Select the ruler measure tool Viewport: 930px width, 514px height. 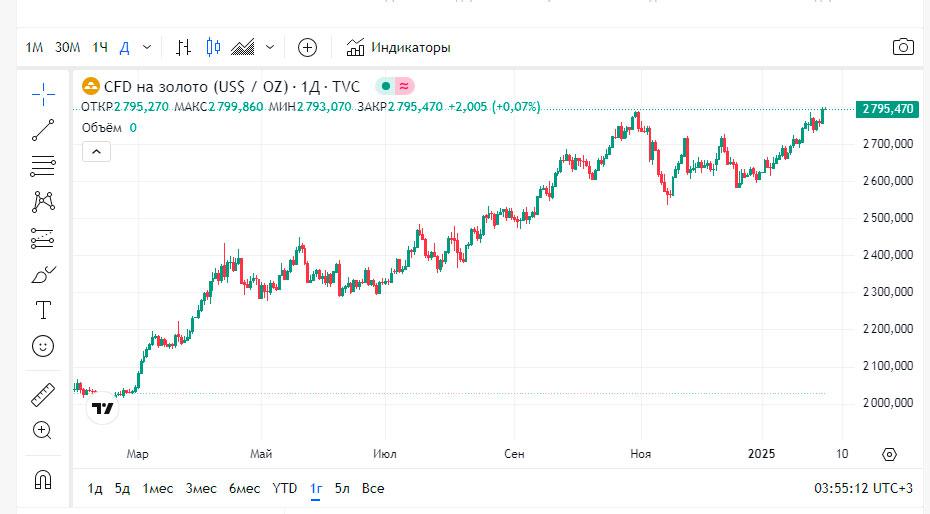pyautogui.click(x=43, y=394)
